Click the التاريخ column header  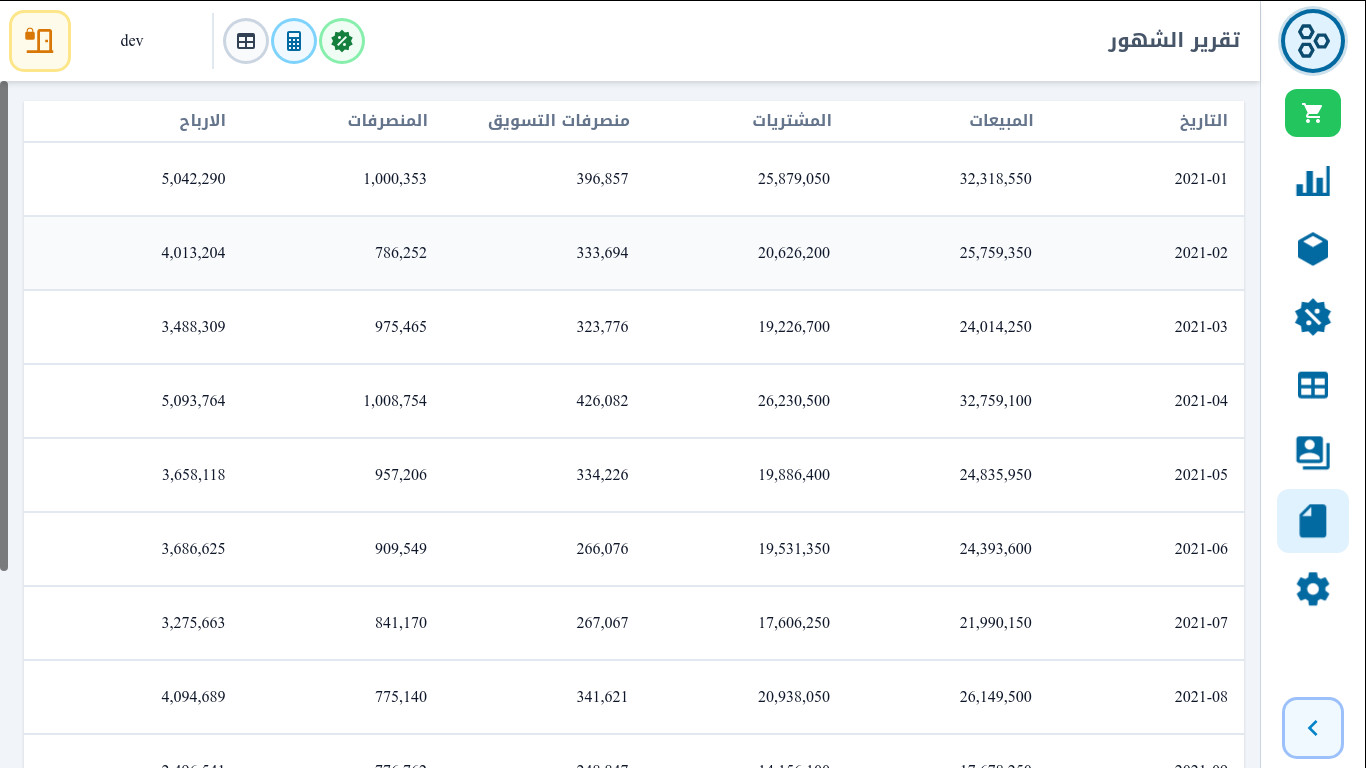[1203, 121]
